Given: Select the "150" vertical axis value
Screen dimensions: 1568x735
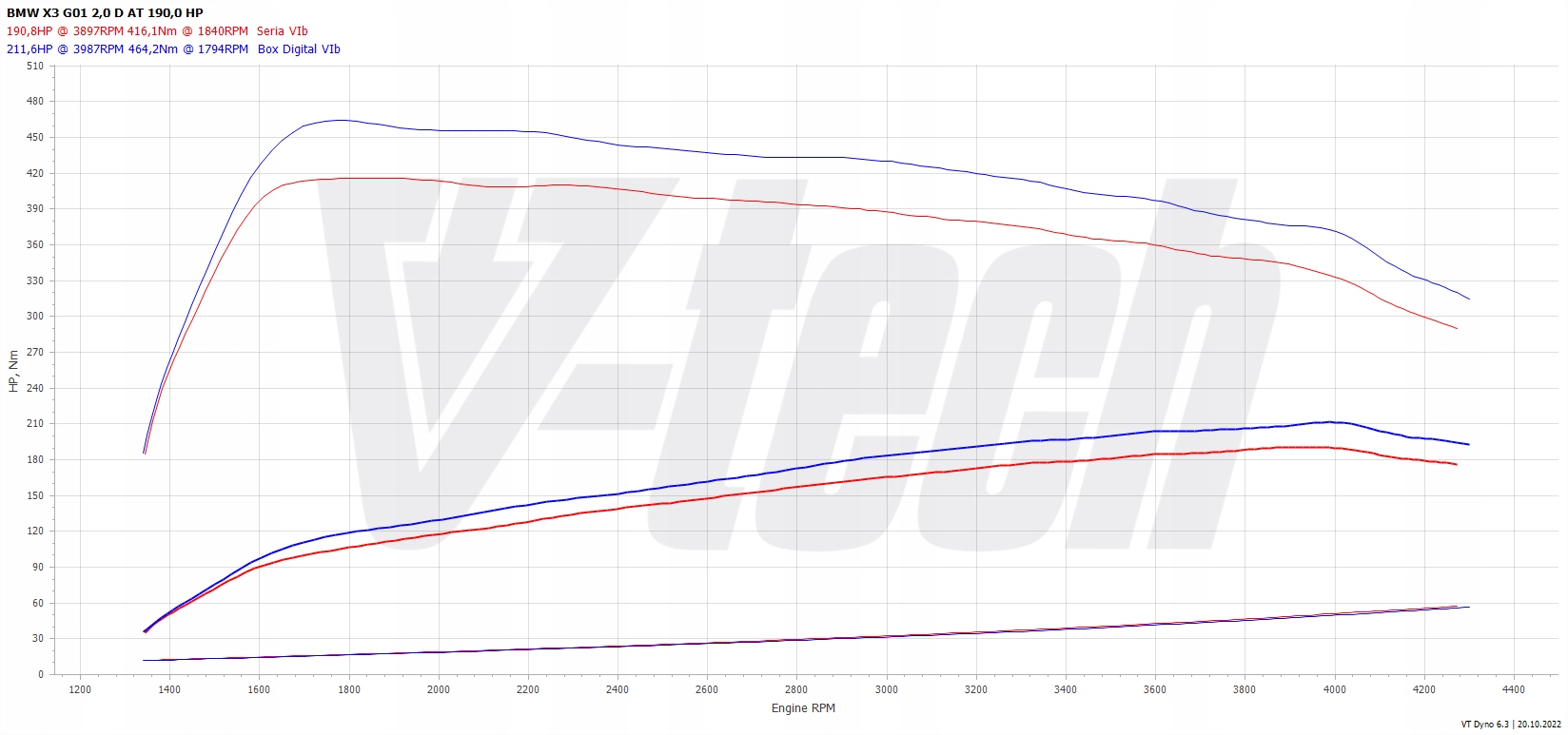Looking at the screenshot, I should (35, 495).
